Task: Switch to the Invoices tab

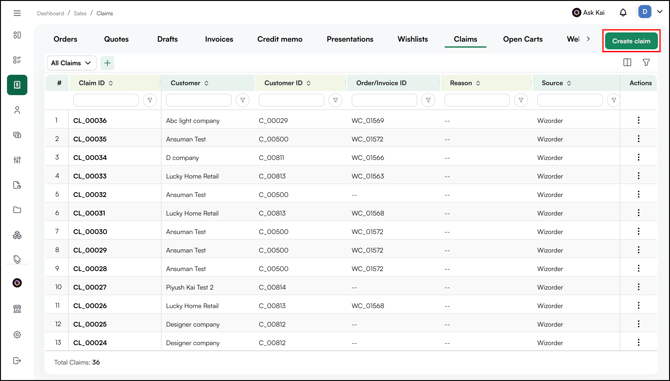Action: 219,39
